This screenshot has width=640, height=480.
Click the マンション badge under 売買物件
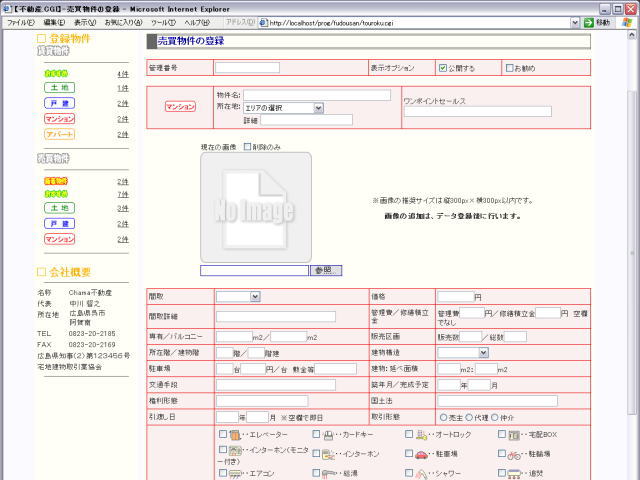pyautogui.click(x=59, y=239)
